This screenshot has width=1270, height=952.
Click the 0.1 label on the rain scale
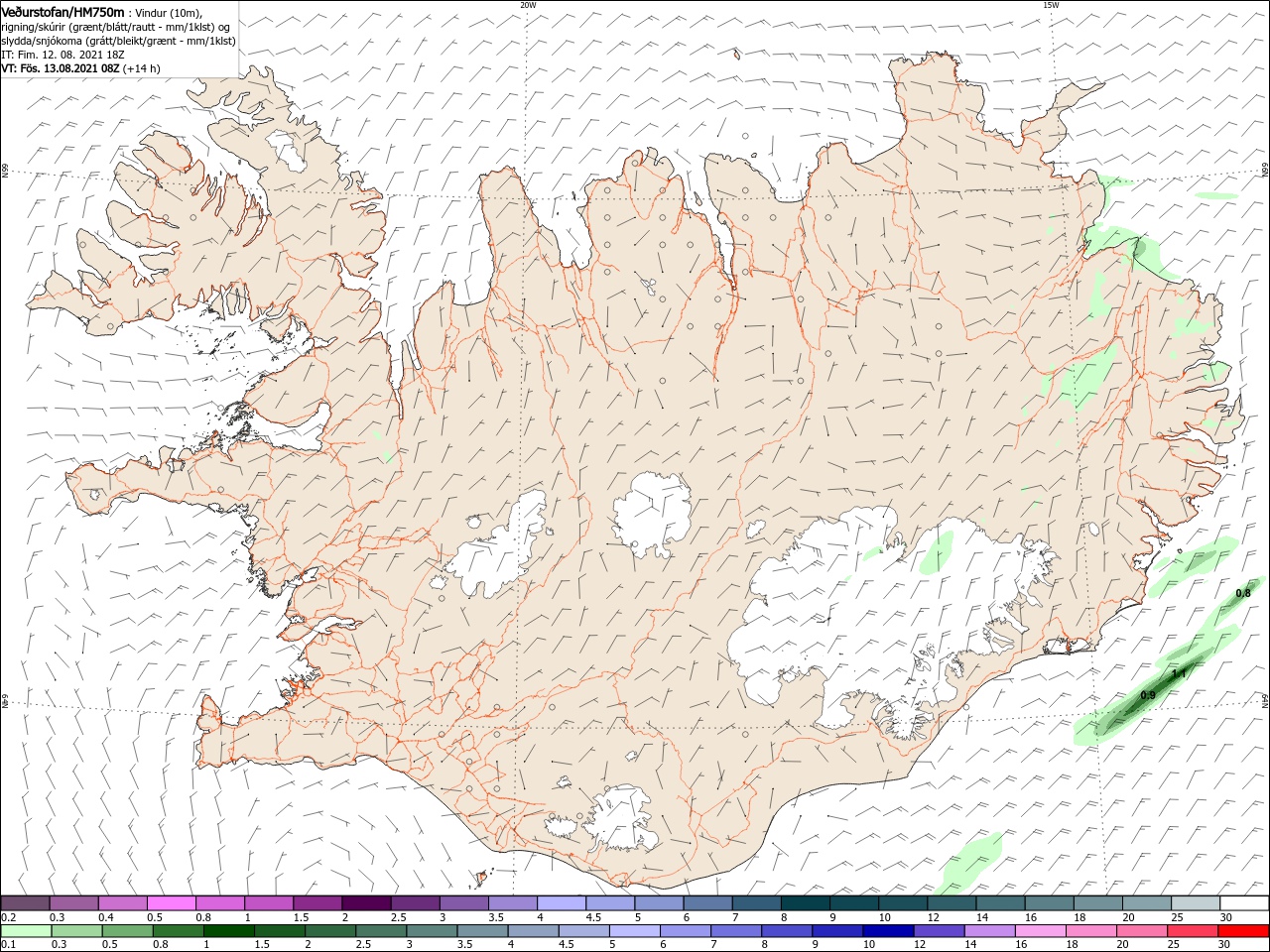8,944
